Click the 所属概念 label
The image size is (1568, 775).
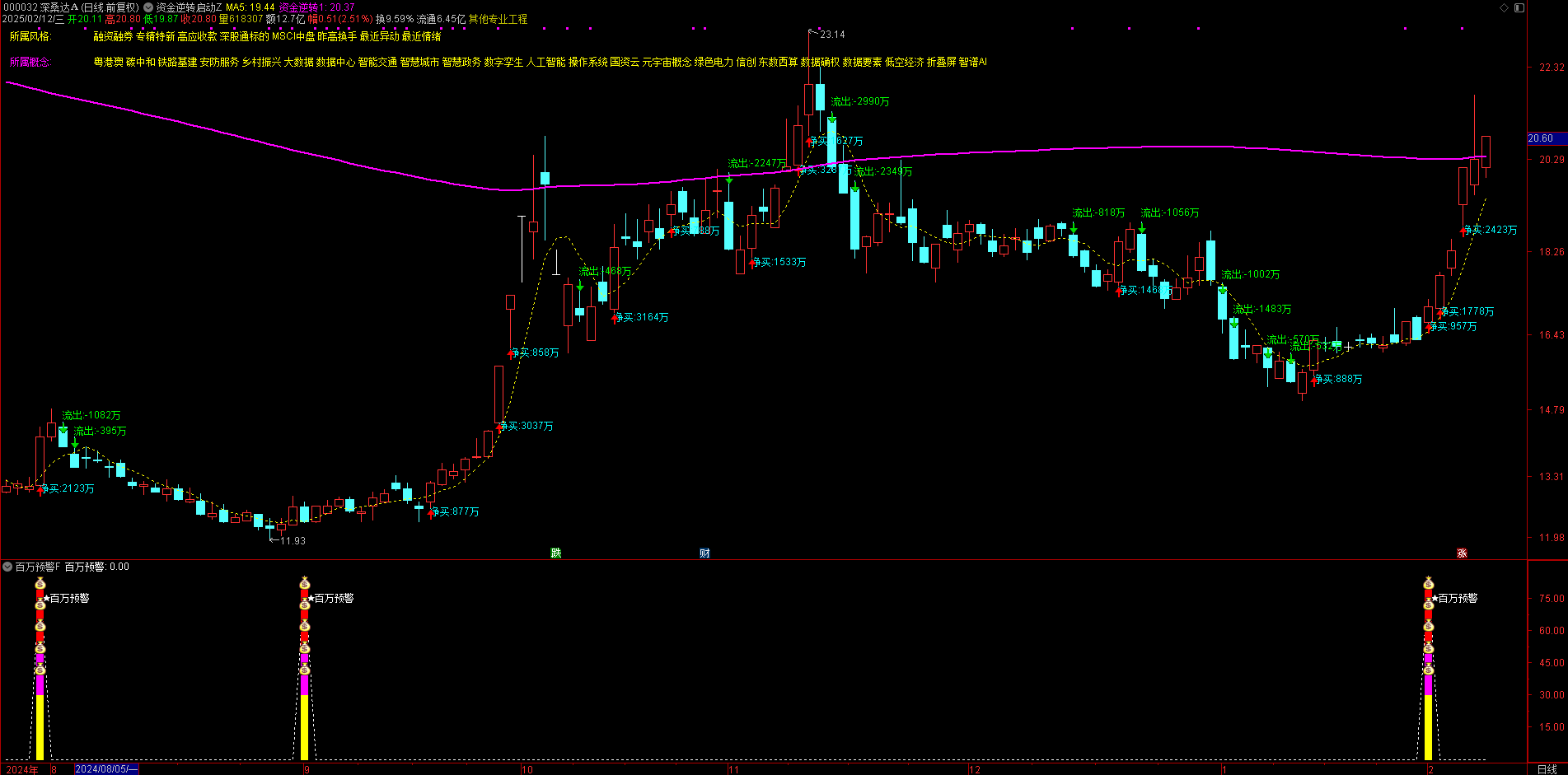[30, 62]
